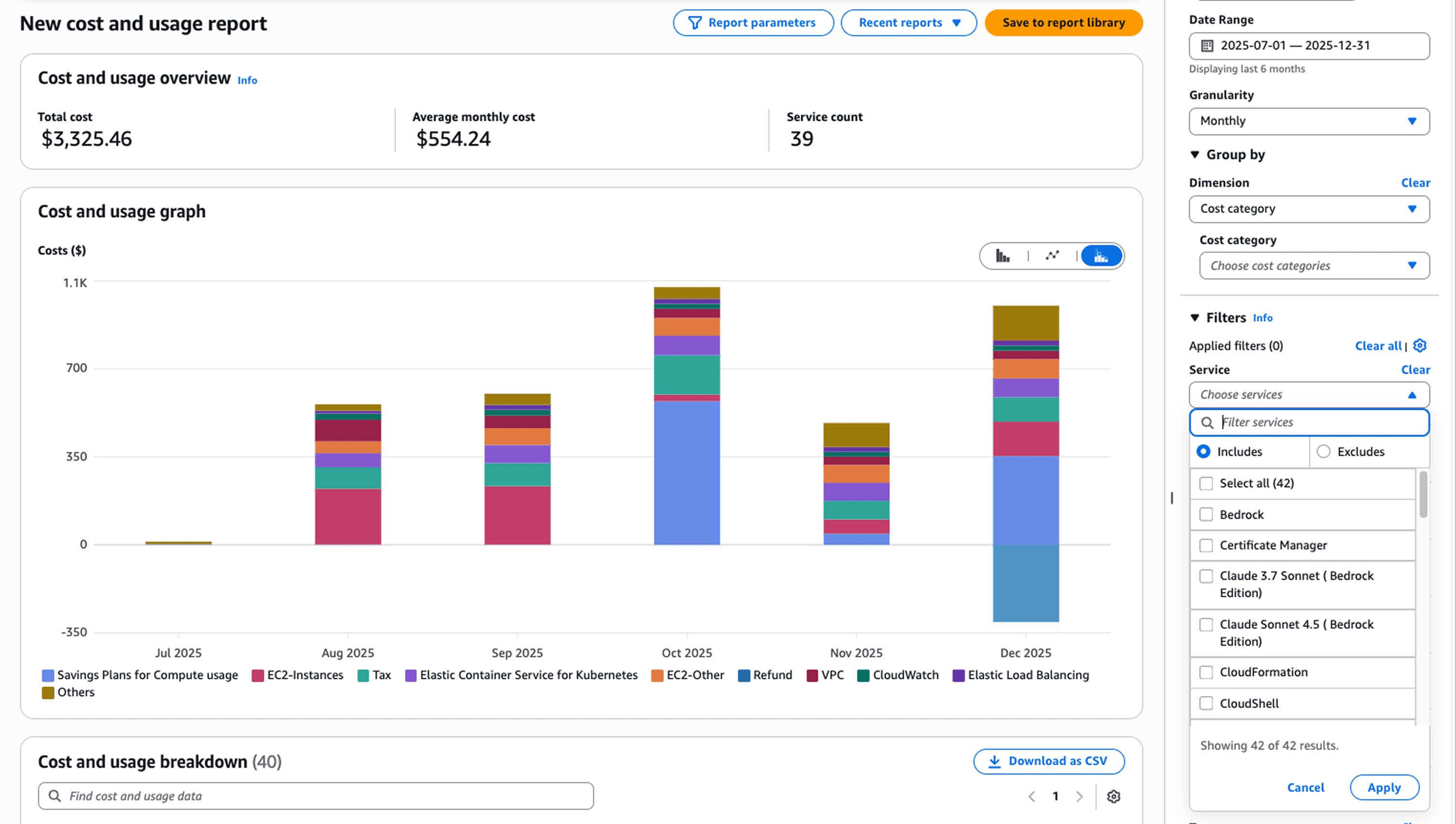Switch to bar chart view icon
Viewport: 1456px width, 824px height.
click(1002, 256)
